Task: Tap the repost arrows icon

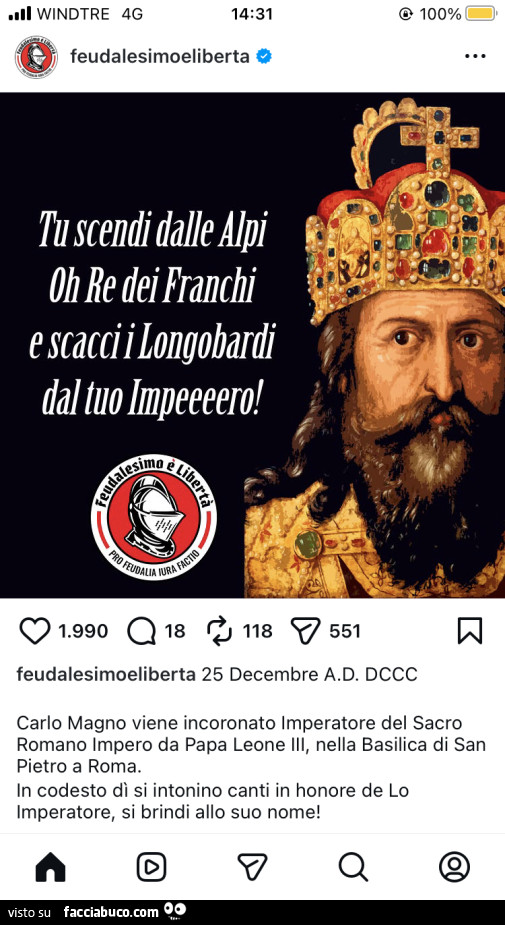Action: 221,632
